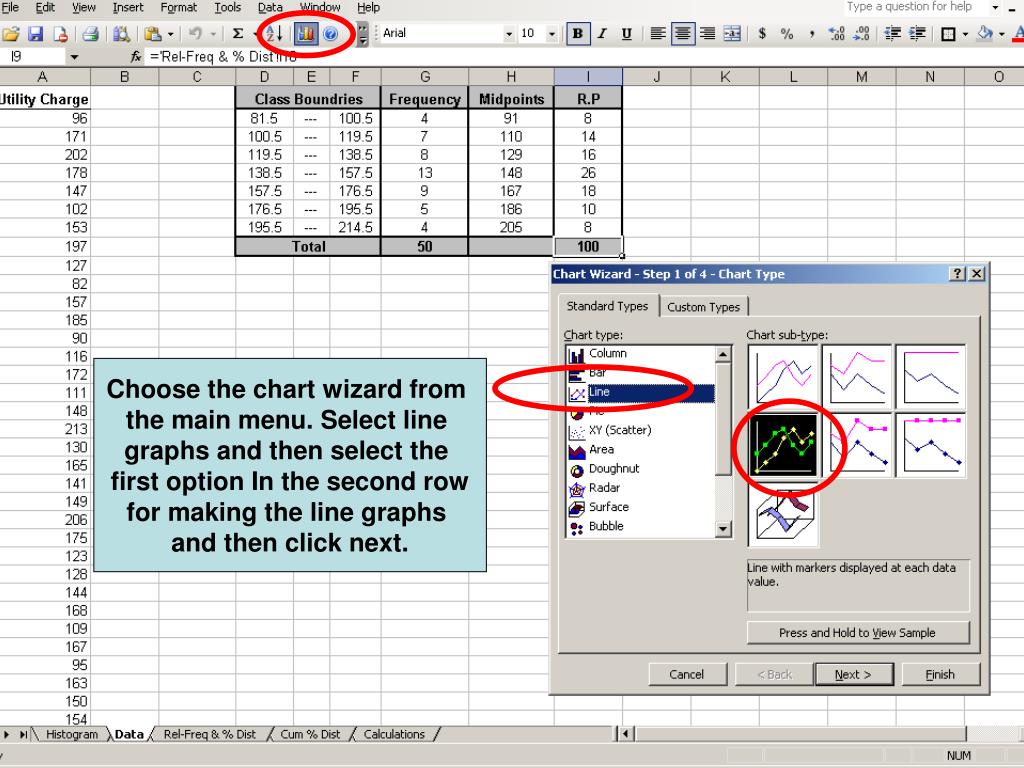Toggle Center alignment

pyautogui.click(x=682, y=33)
